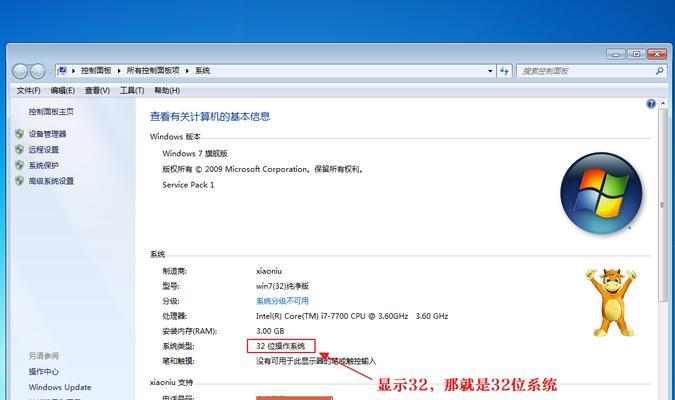Click the Windows 7 logo orb

601,193
